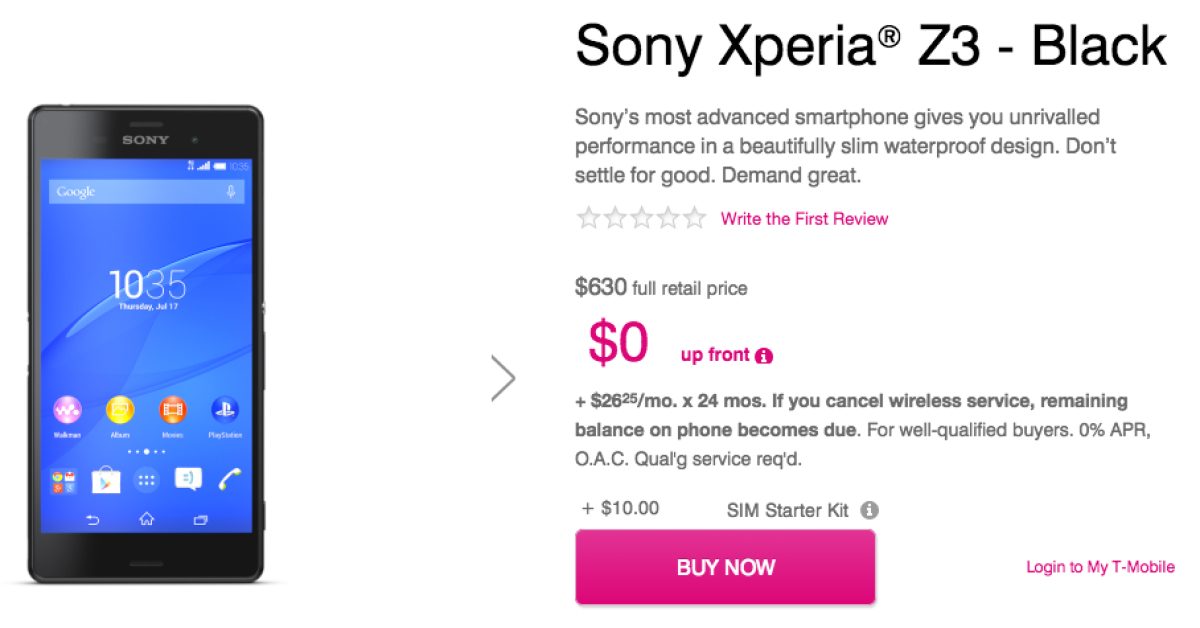The height and width of the screenshot is (628, 1200).
Task: Click the SIM Starter Kit info icon
Action: [870, 511]
